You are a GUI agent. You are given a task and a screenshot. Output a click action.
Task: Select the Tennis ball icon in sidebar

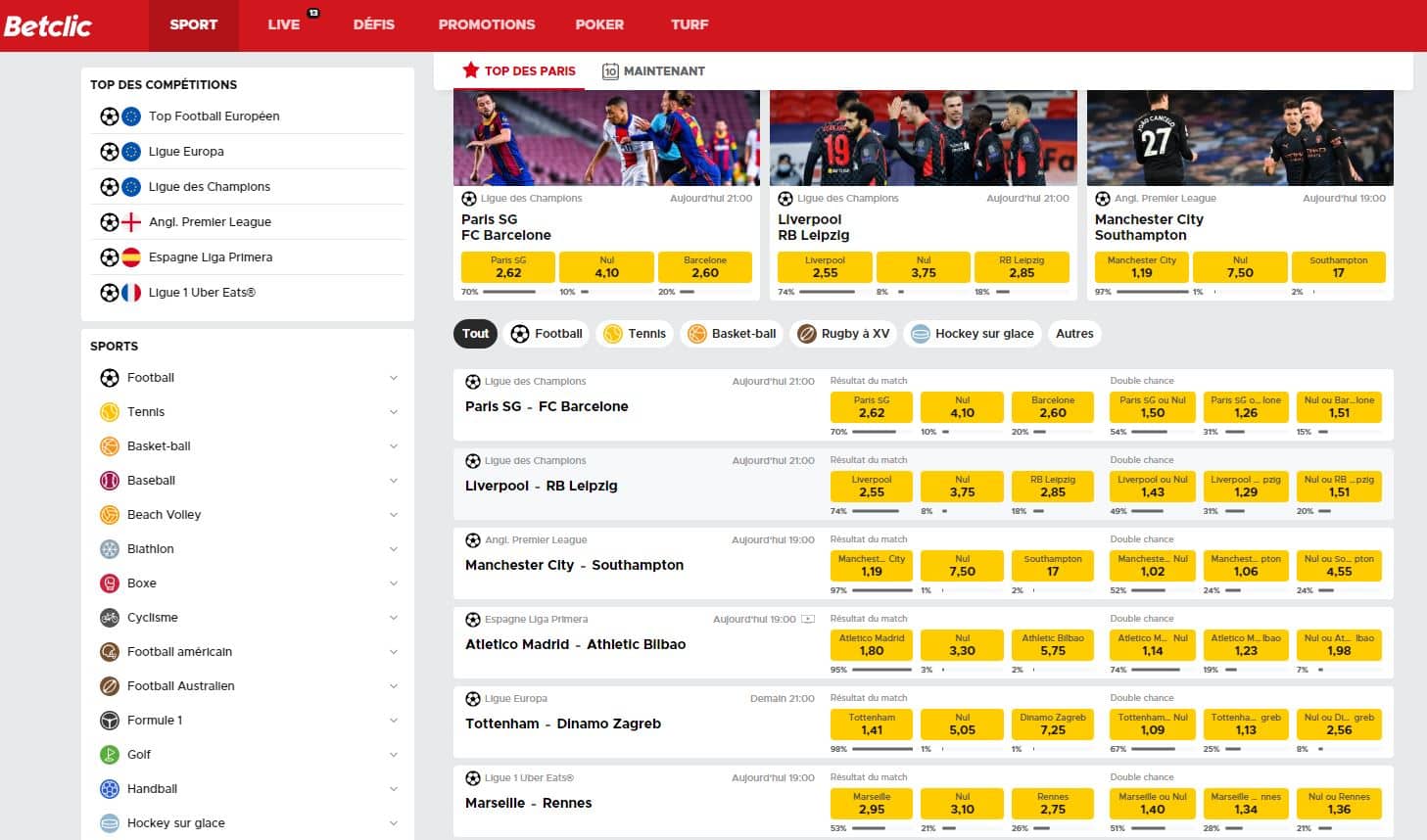coord(110,412)
